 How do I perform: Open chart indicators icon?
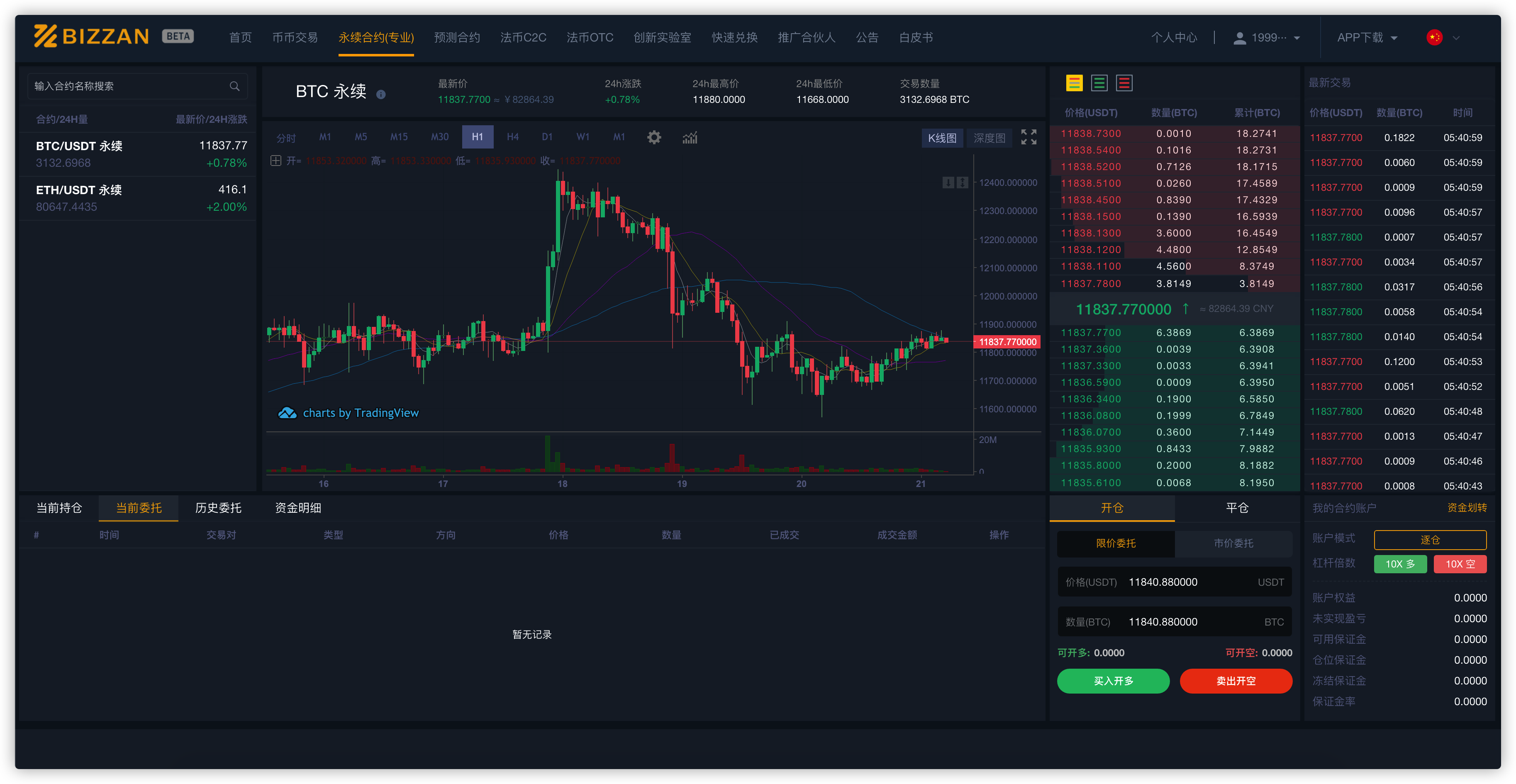[x=690, y=138]
